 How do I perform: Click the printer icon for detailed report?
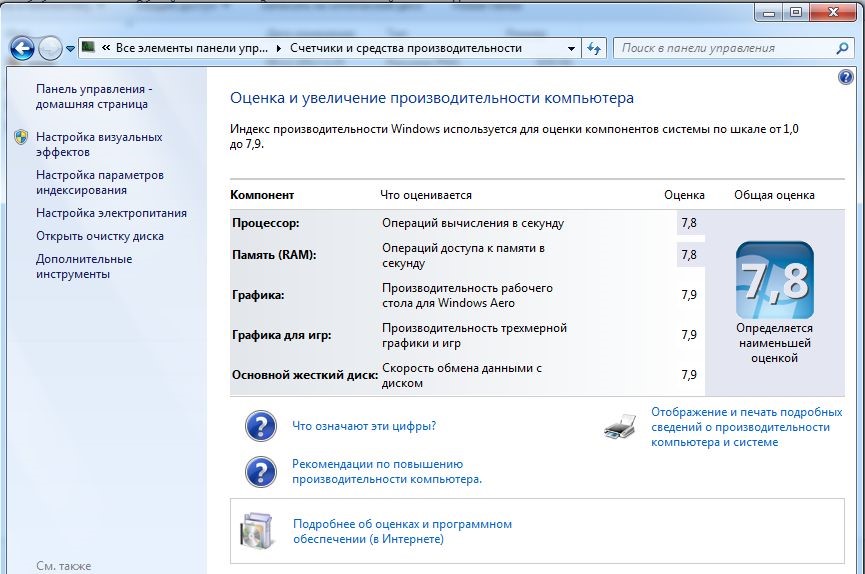620,427
